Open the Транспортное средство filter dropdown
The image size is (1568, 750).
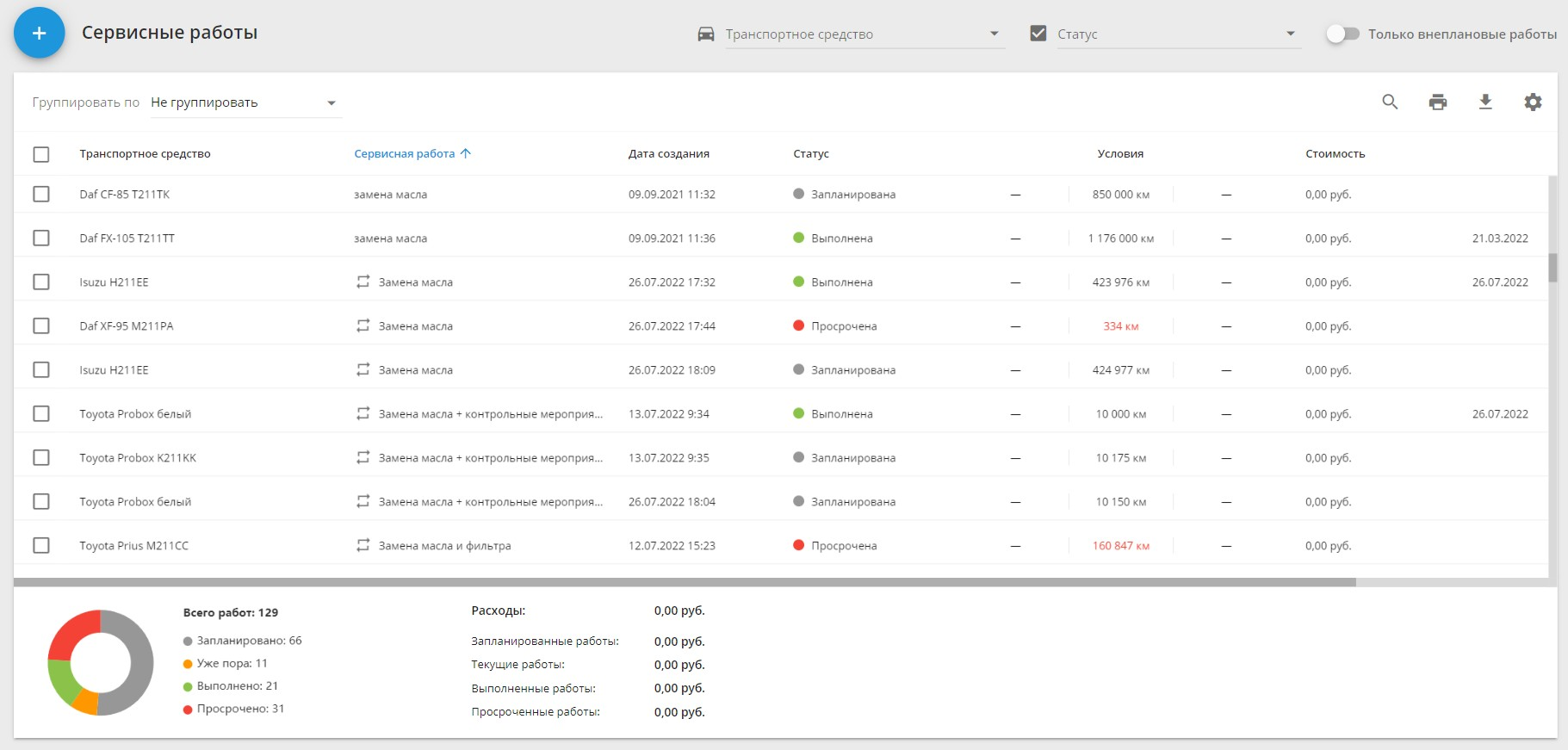click(x=865, y=34)
